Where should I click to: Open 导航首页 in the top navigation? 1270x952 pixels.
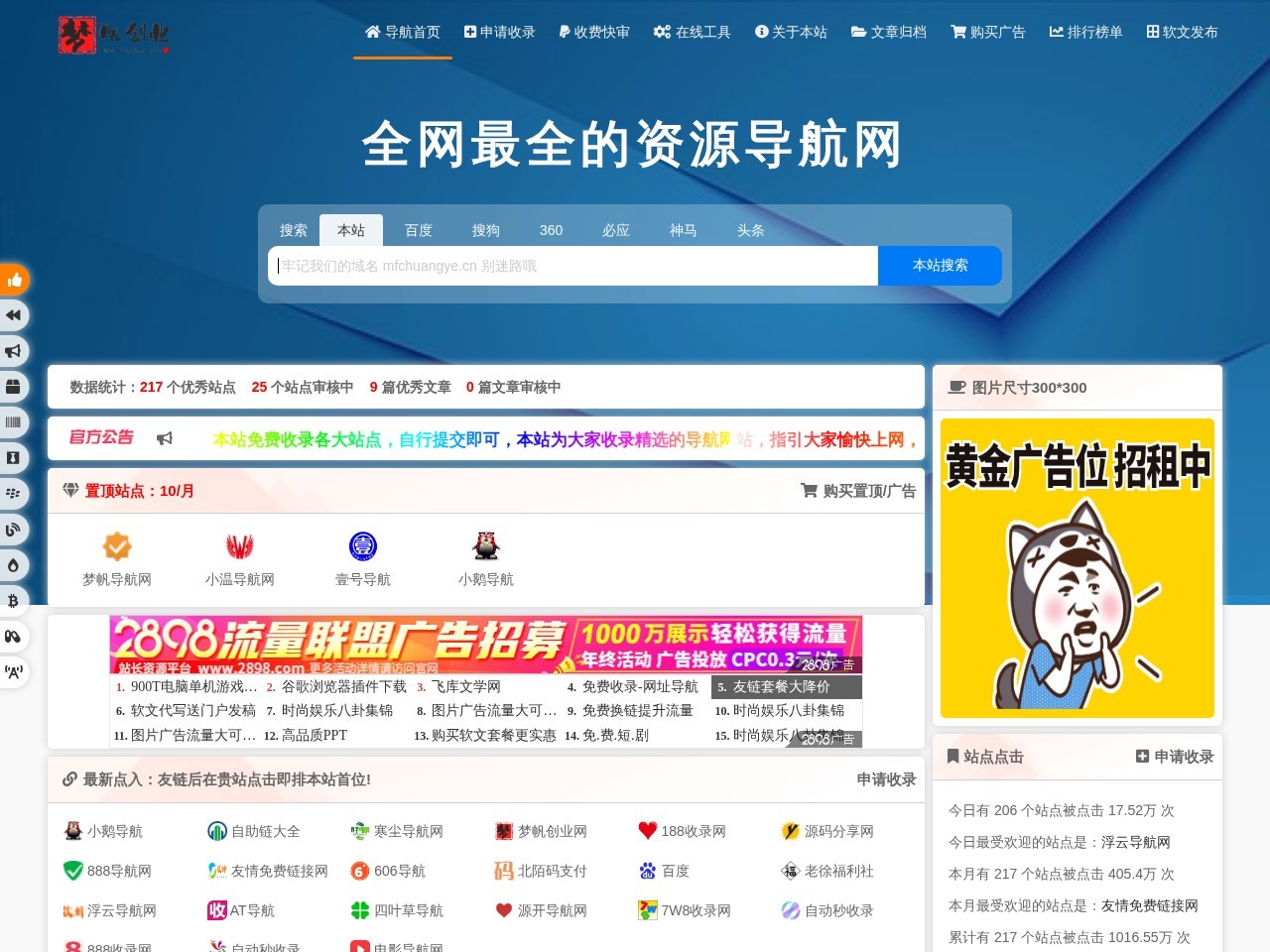(x=403, y=32)
